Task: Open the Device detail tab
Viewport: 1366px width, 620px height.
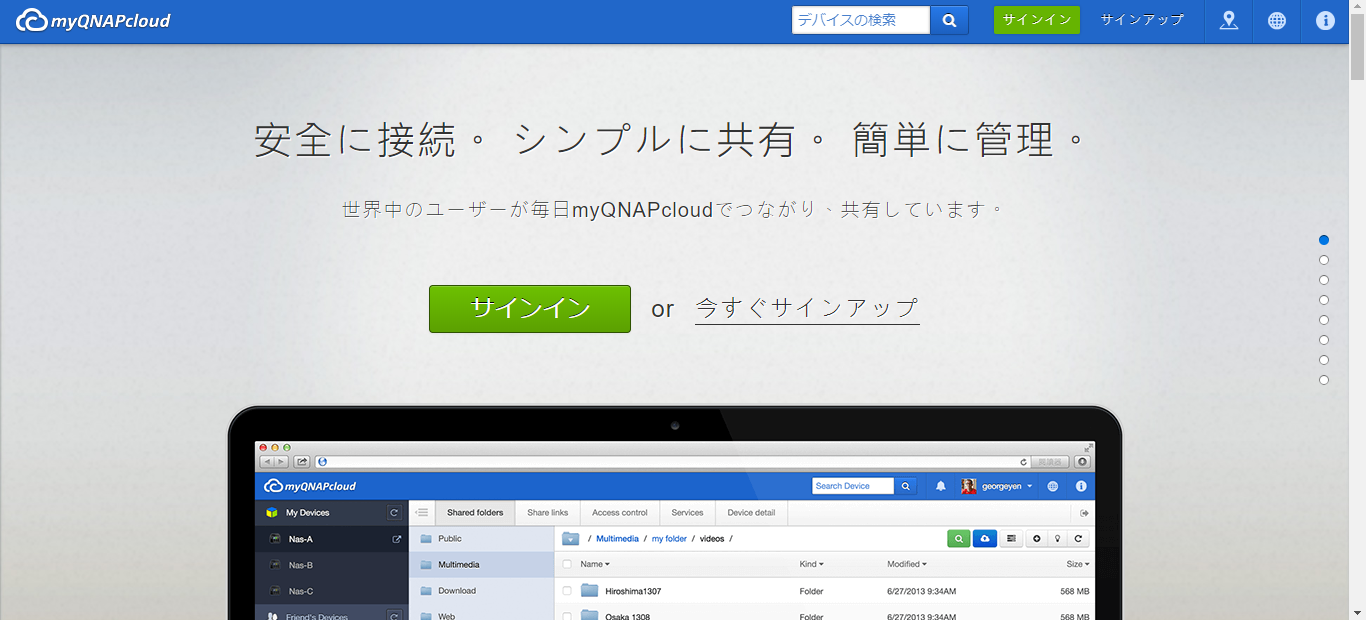Action: (751, 513)
